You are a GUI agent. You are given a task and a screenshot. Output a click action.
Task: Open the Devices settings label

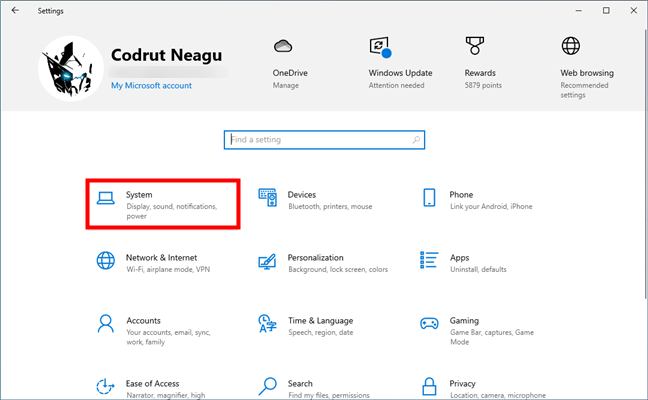(x=302, y=195)
